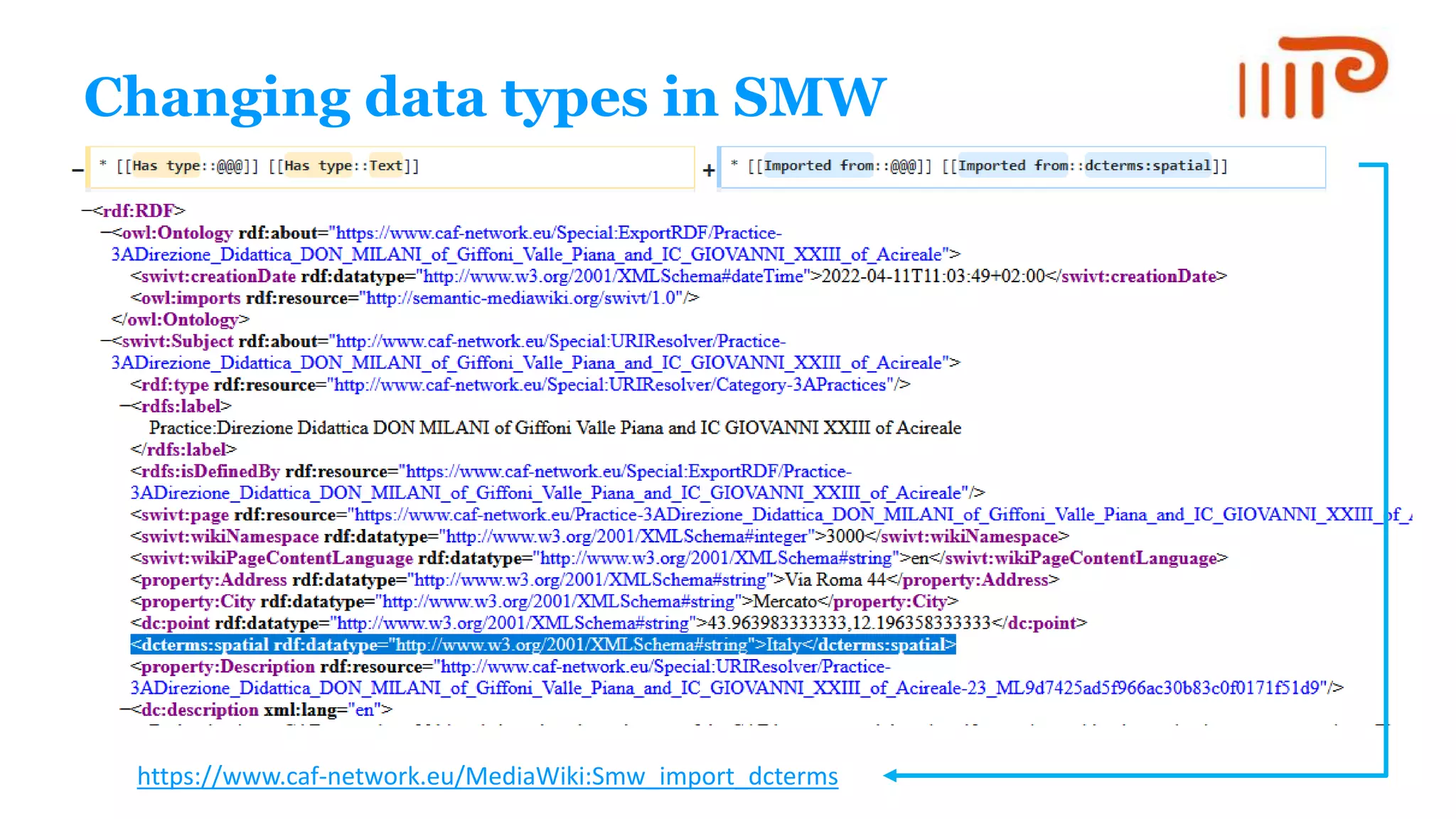
Task: Click the property:Address Via Roma 44 line
Action: click(x=595, y=579)
